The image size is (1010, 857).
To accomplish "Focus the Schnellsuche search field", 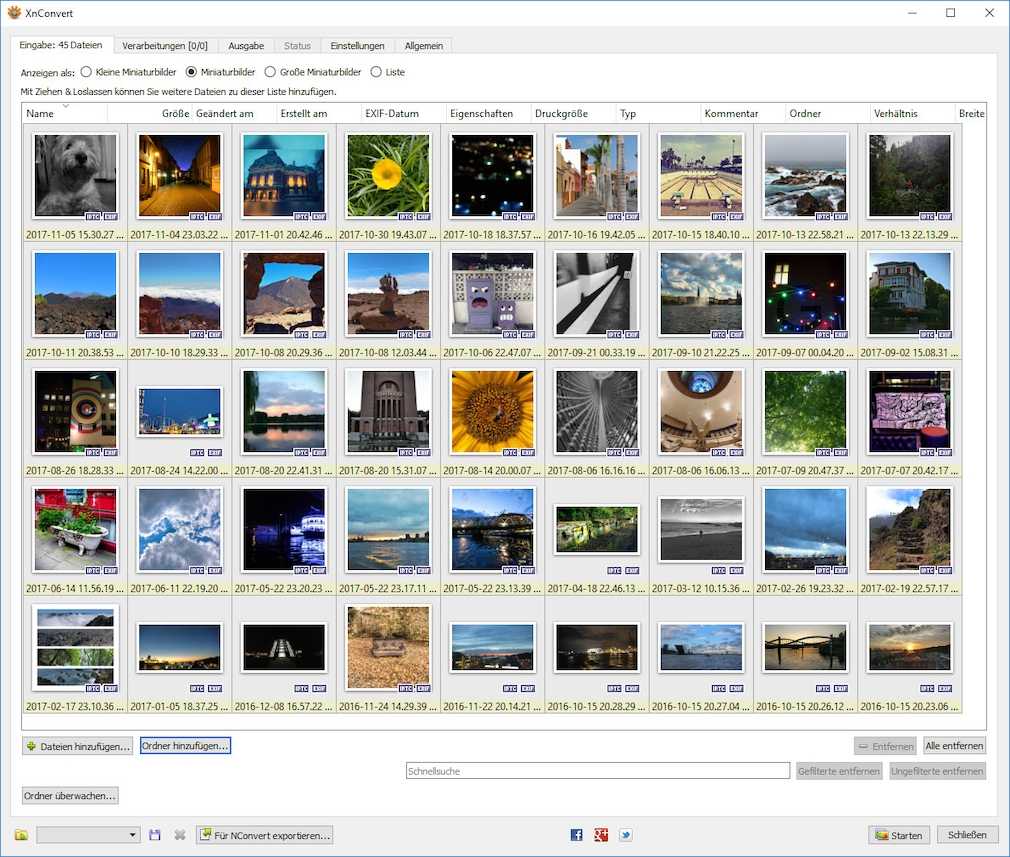I will click(598, 771).
